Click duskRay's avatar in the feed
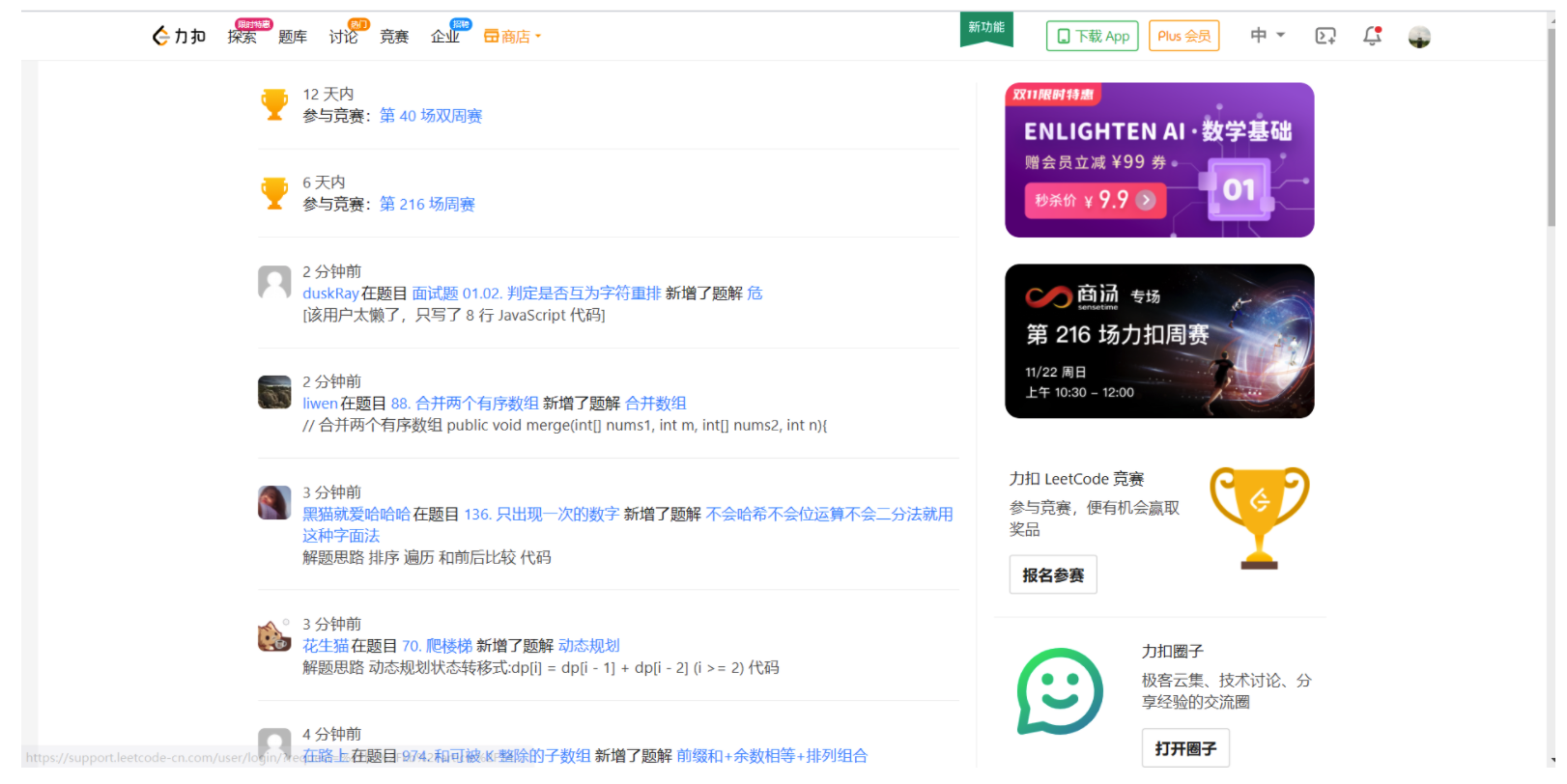Screen dimensions: 1567x784 pos(274,283)
